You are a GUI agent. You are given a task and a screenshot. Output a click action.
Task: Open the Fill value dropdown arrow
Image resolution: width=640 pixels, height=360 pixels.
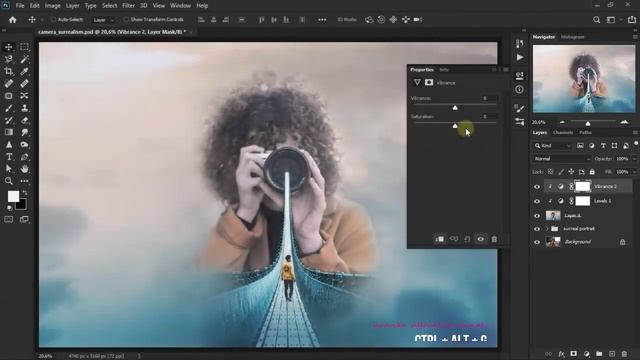click(634, 172)
